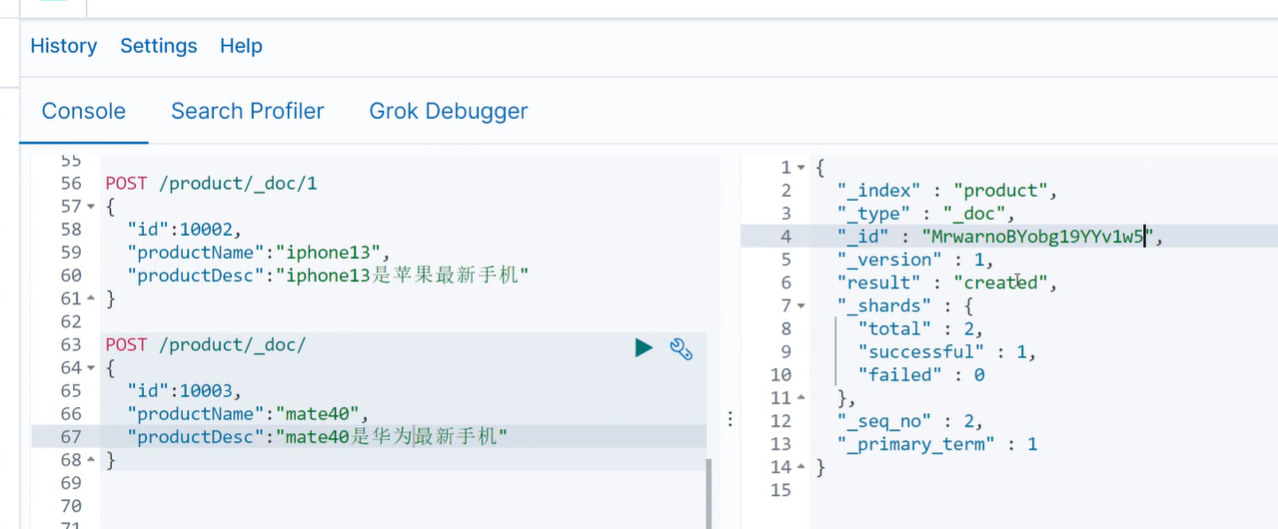Switch to the Console tab
1278x529 pixels.
tap(84, 111)
